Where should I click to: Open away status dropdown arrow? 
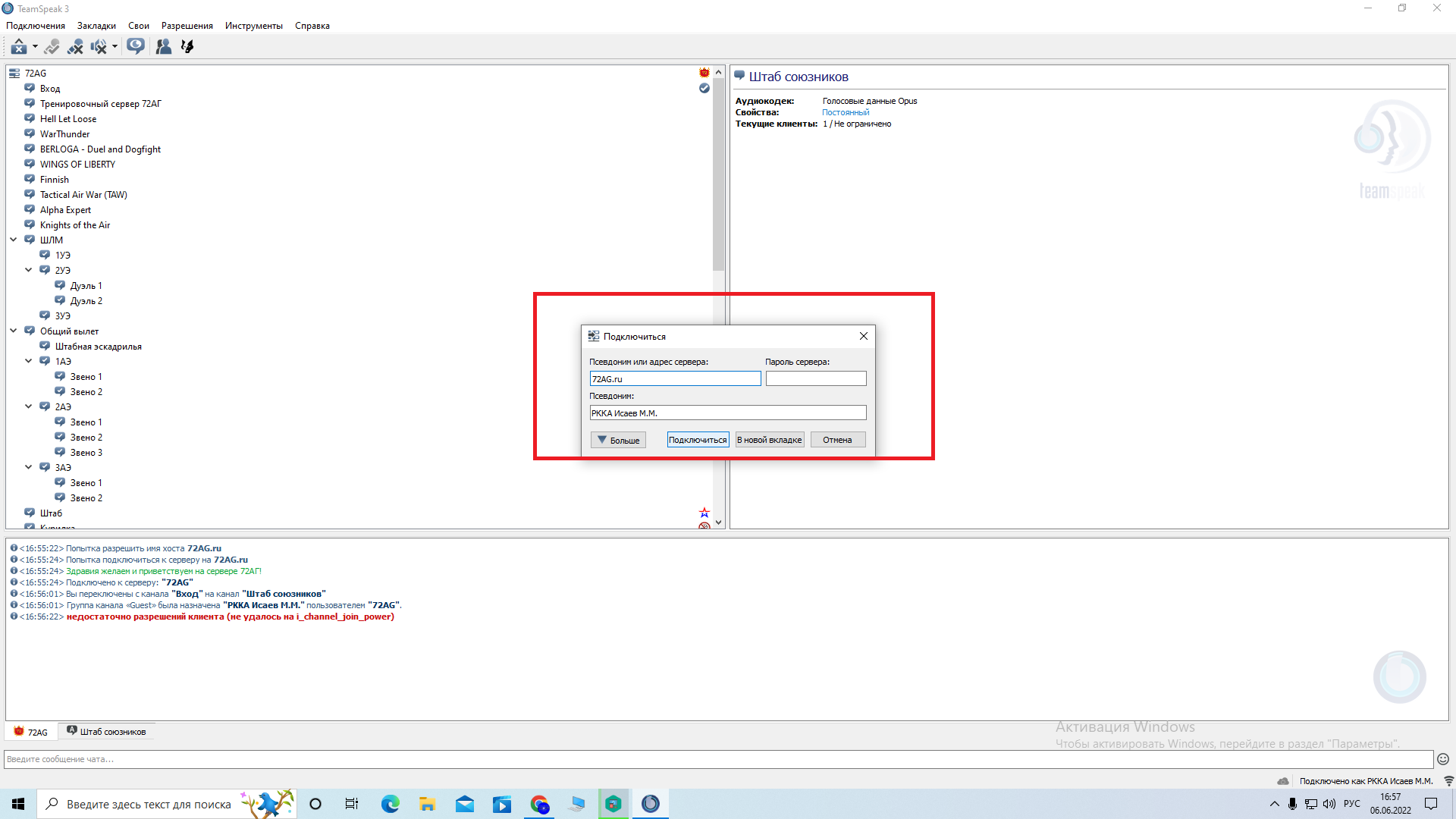pos(35,46)
